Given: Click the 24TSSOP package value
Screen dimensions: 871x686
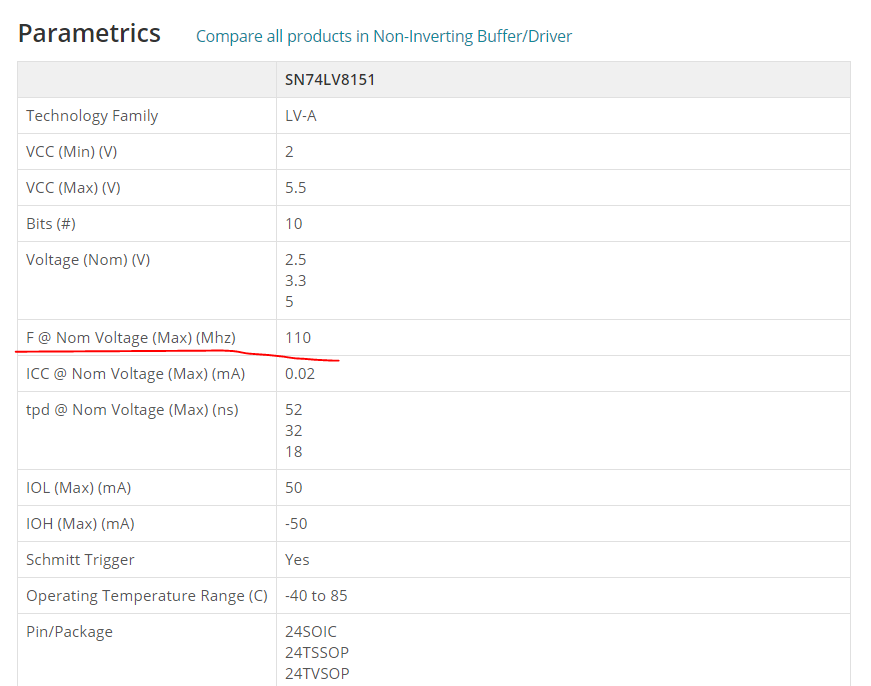Looking at the screenshot, I should [317, 653].
